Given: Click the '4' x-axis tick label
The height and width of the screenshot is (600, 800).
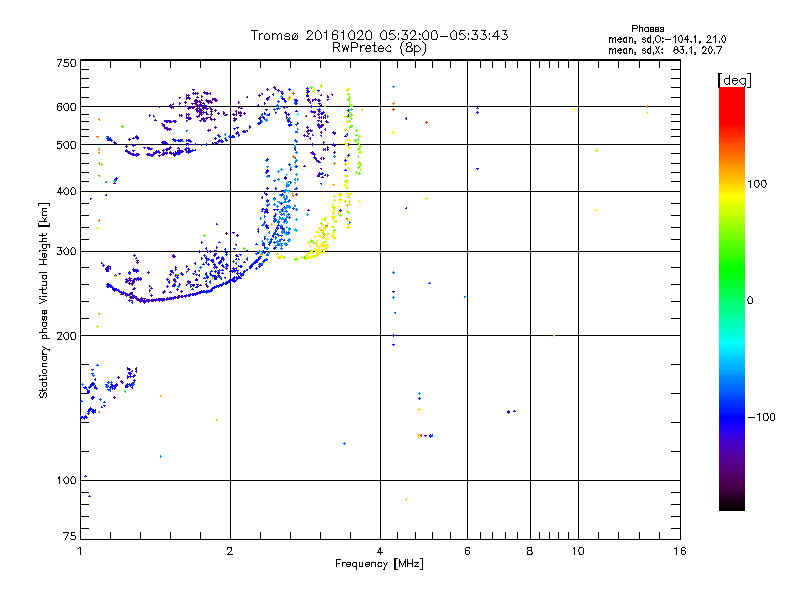Looking at the screenshot, I should (380, 551).
